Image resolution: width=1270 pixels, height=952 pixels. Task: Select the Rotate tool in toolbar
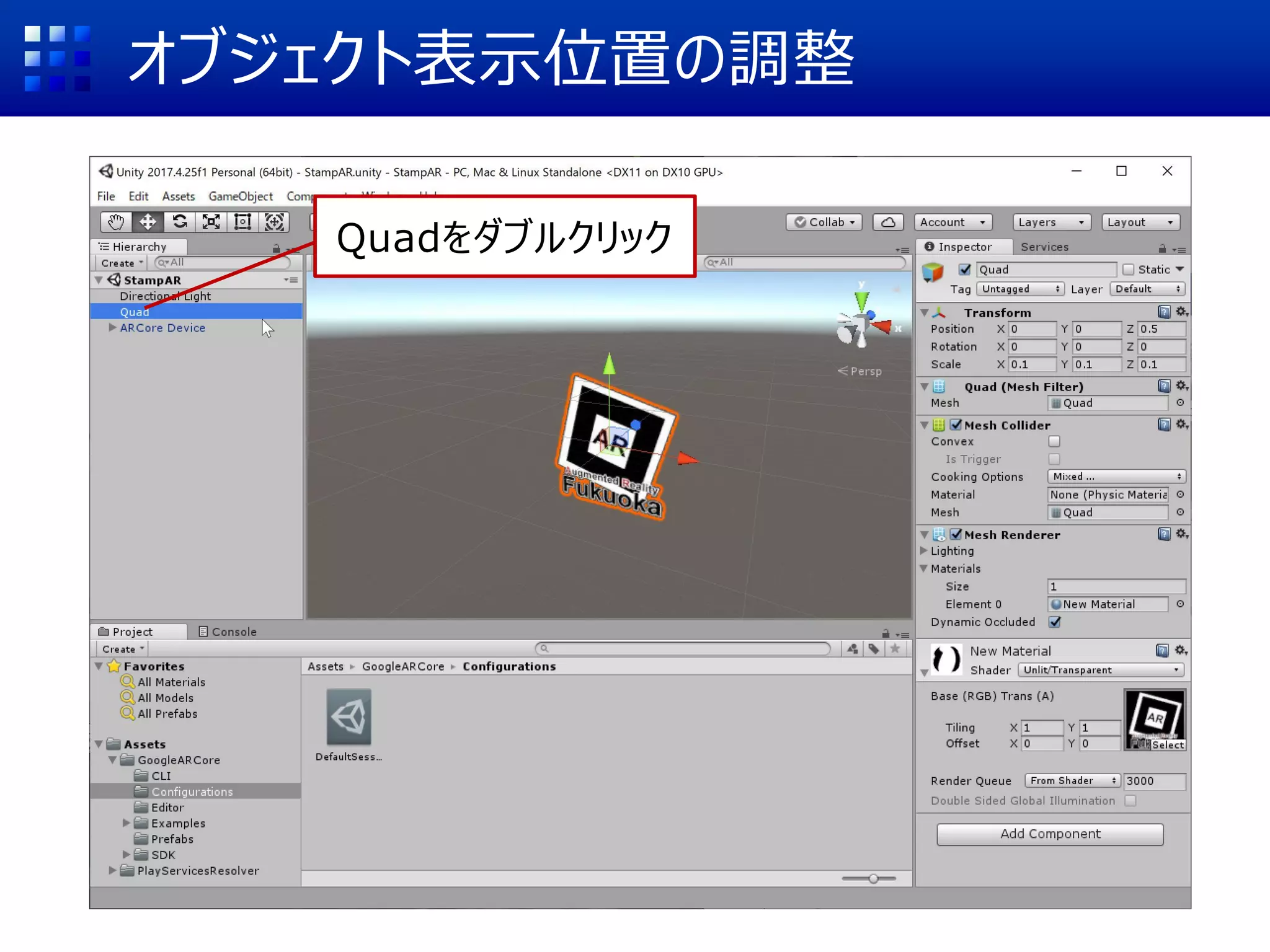pos(179,222)
